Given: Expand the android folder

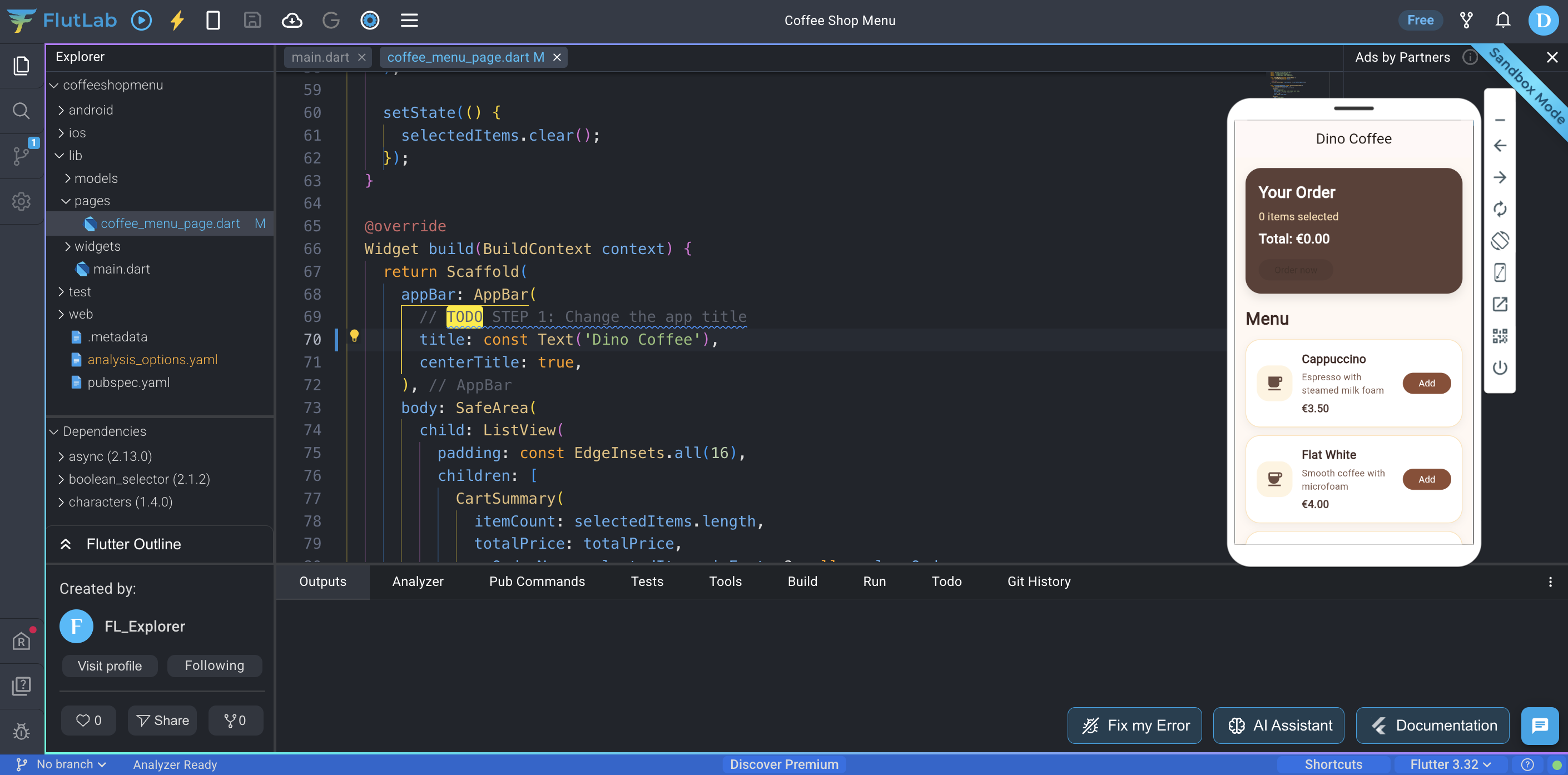Looking at the screenshot, I should click(x=90, y=110).
